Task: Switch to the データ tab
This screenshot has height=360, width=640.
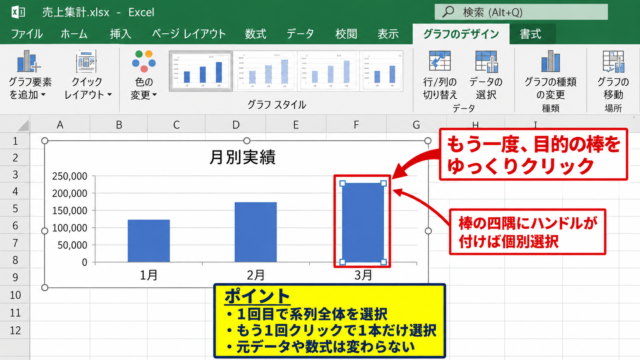Action: click(300, 34)
